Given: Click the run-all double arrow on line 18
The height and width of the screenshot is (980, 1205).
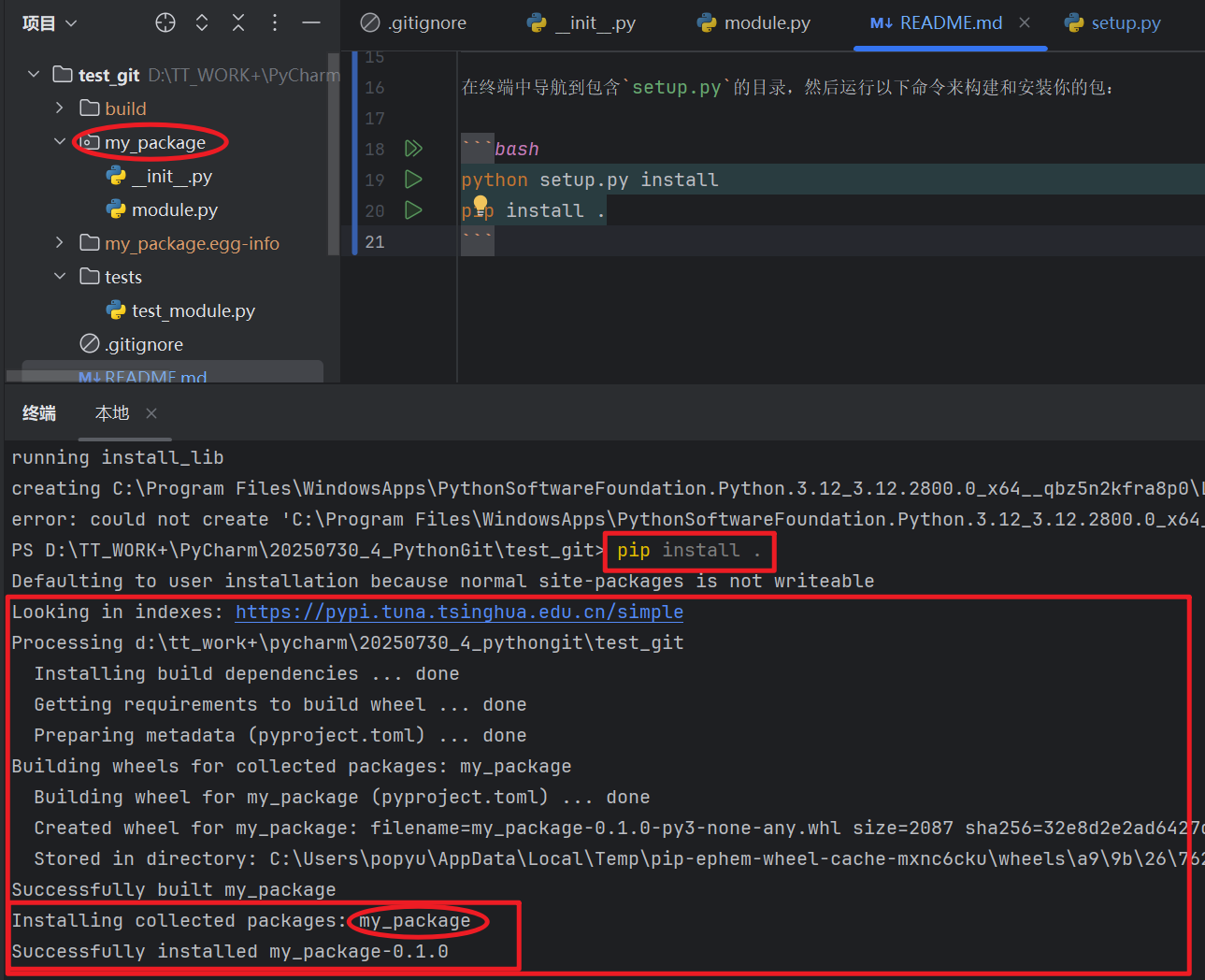Looking at the screenshot, I should pos(413,148).
